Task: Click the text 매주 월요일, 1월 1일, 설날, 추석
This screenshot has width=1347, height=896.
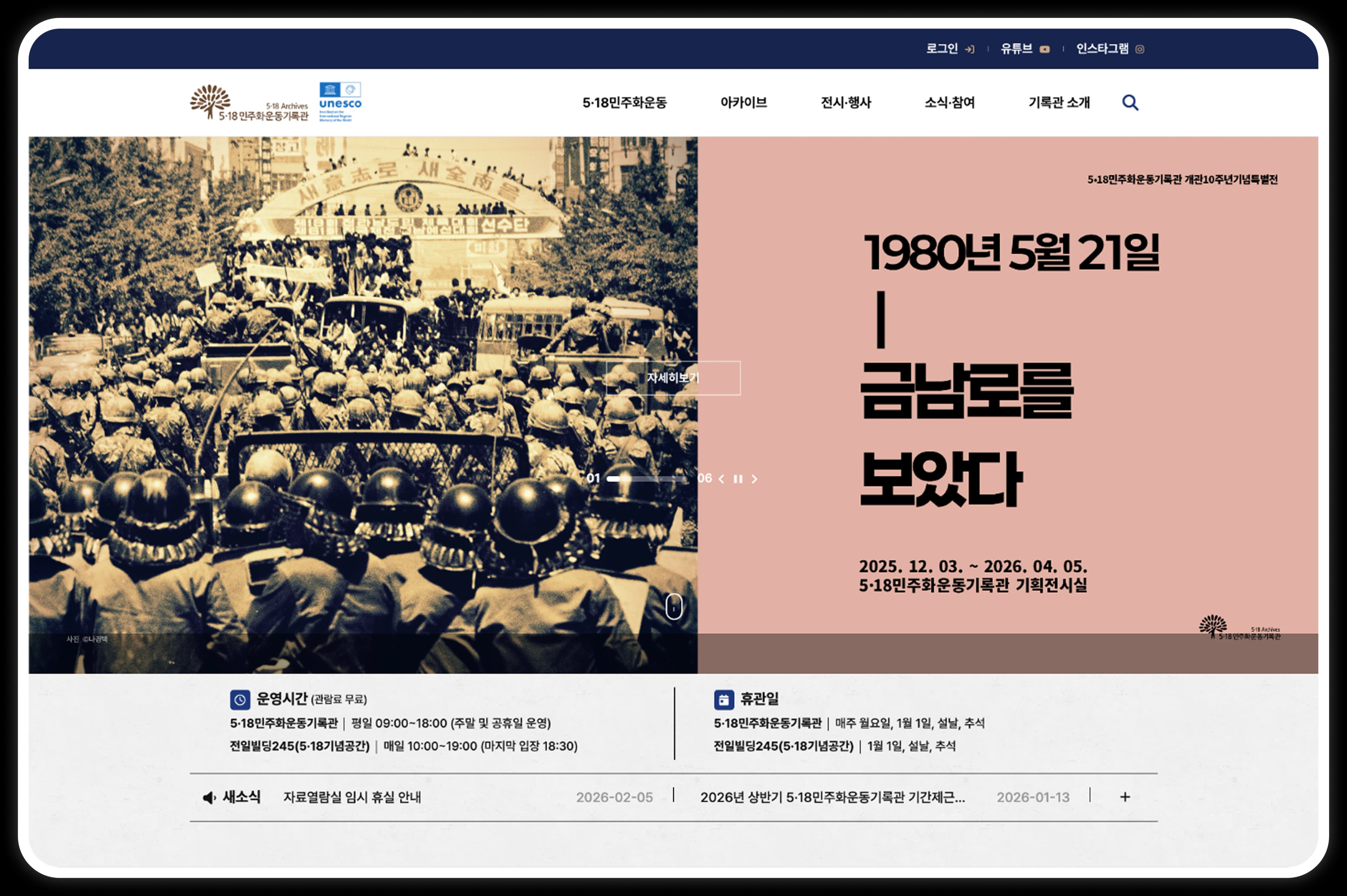Action: (x=910, y=723)
